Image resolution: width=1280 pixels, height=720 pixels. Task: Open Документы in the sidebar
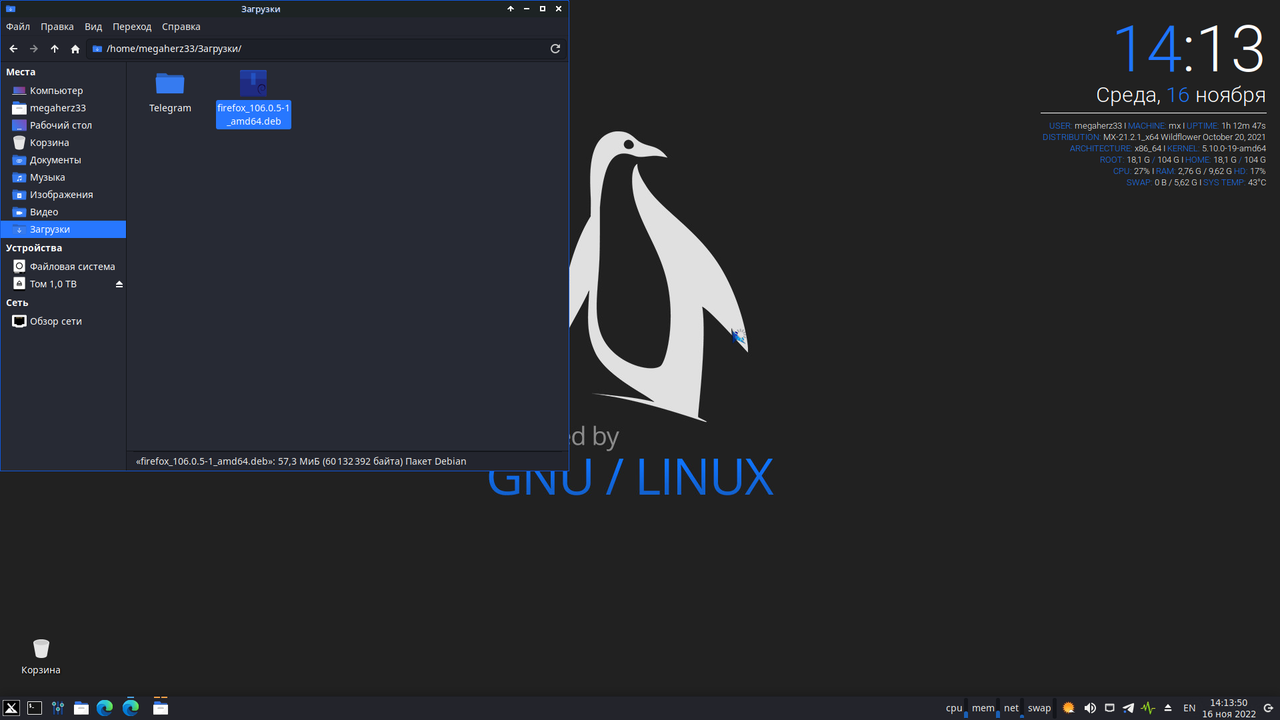click(64, 160)
